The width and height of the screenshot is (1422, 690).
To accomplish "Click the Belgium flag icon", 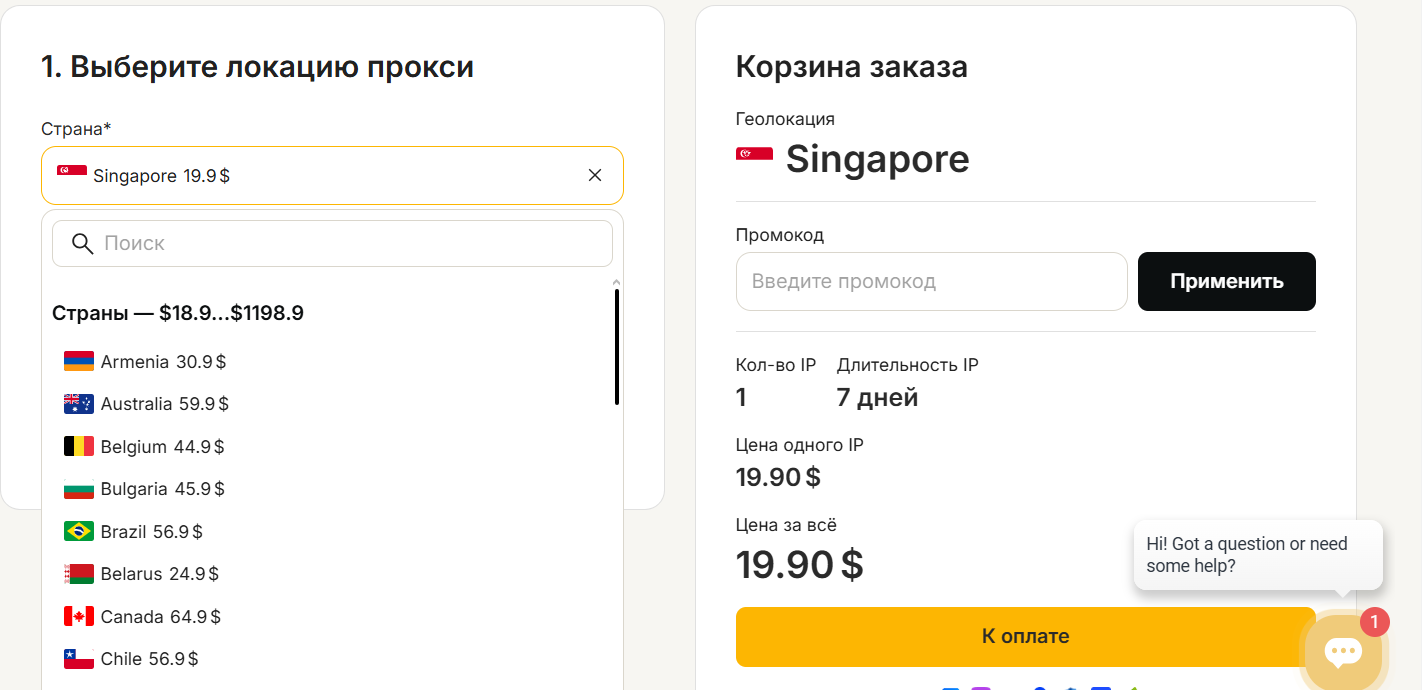I will [x=78, y=446].
